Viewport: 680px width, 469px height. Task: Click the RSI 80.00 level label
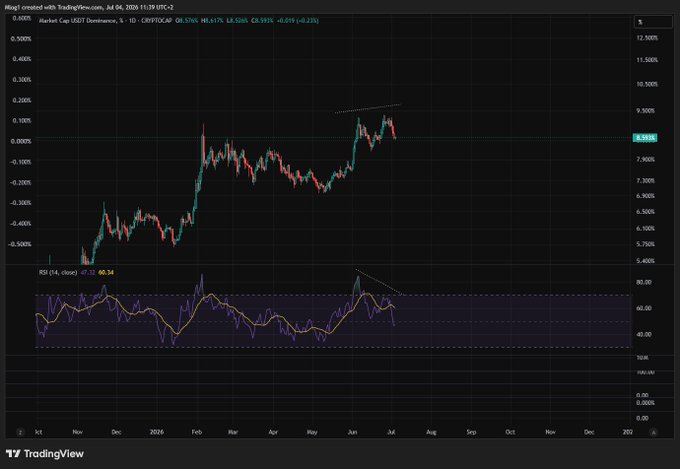(x=644, y=282)
